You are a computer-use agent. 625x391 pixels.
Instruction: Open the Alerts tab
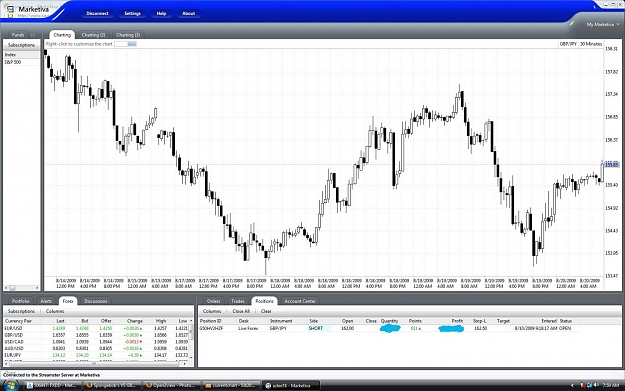[46, 301]
